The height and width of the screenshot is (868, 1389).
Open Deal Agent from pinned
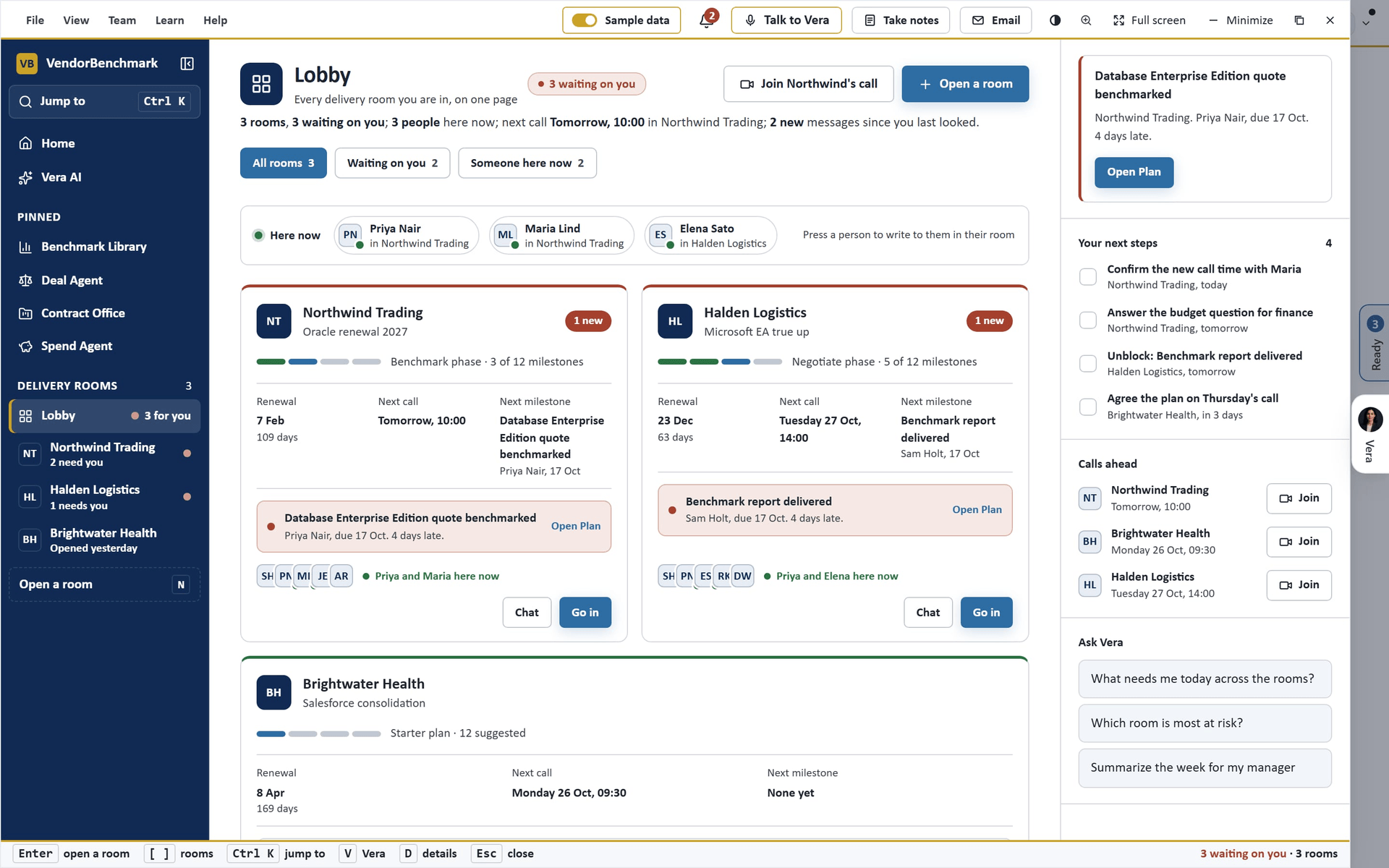[x=105, y=280]
